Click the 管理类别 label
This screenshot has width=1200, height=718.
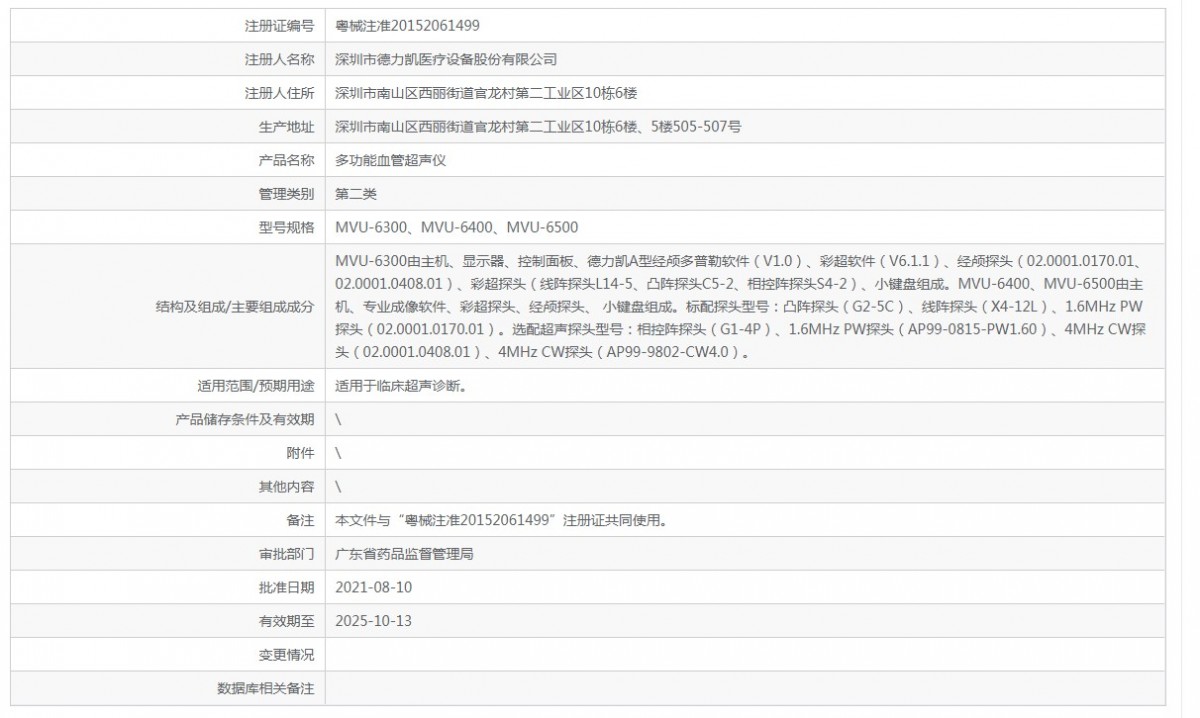click(286, 194)
